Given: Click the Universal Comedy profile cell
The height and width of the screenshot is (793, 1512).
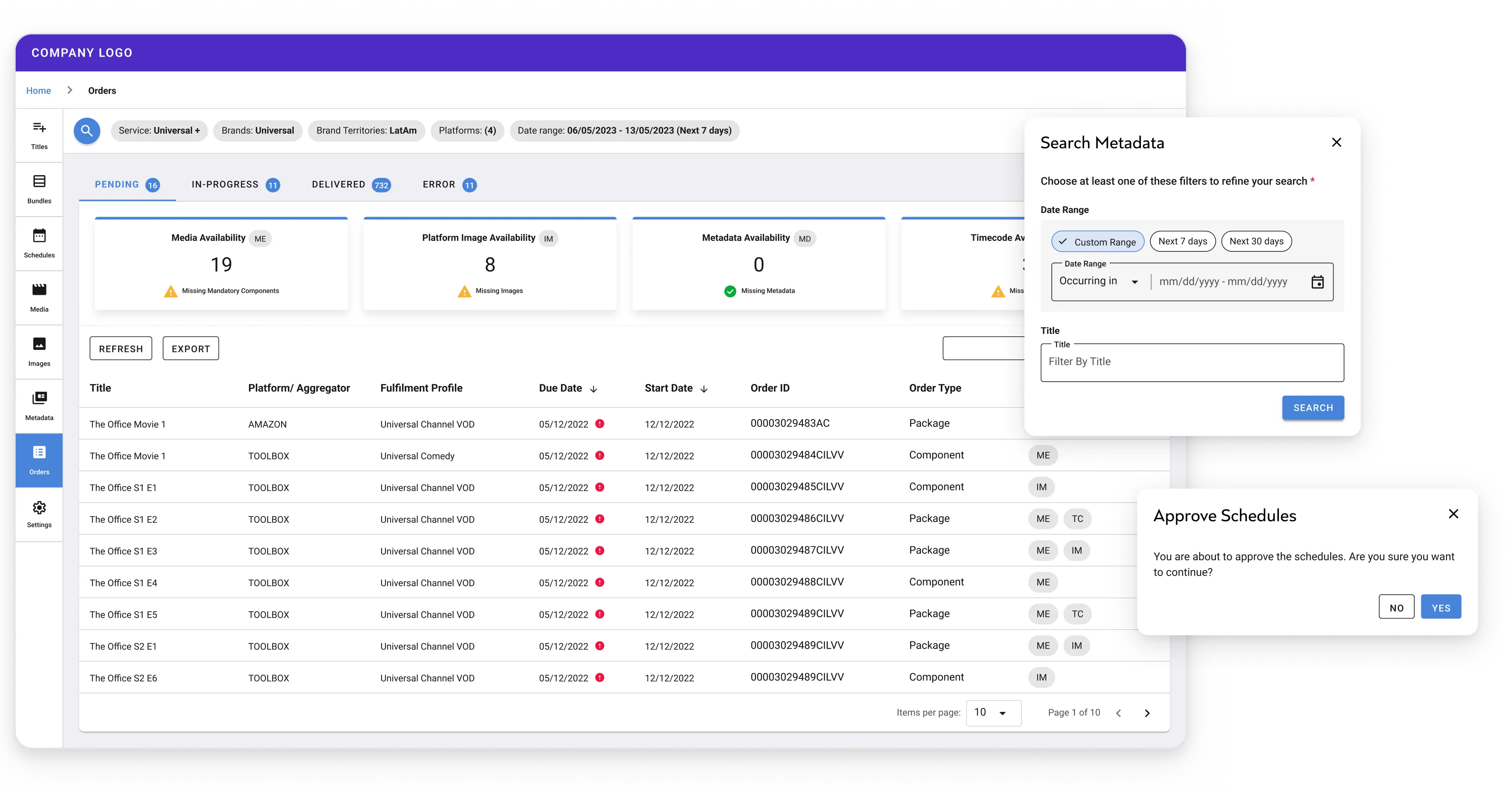Looking at the screenshot, I should click(417, 456).
